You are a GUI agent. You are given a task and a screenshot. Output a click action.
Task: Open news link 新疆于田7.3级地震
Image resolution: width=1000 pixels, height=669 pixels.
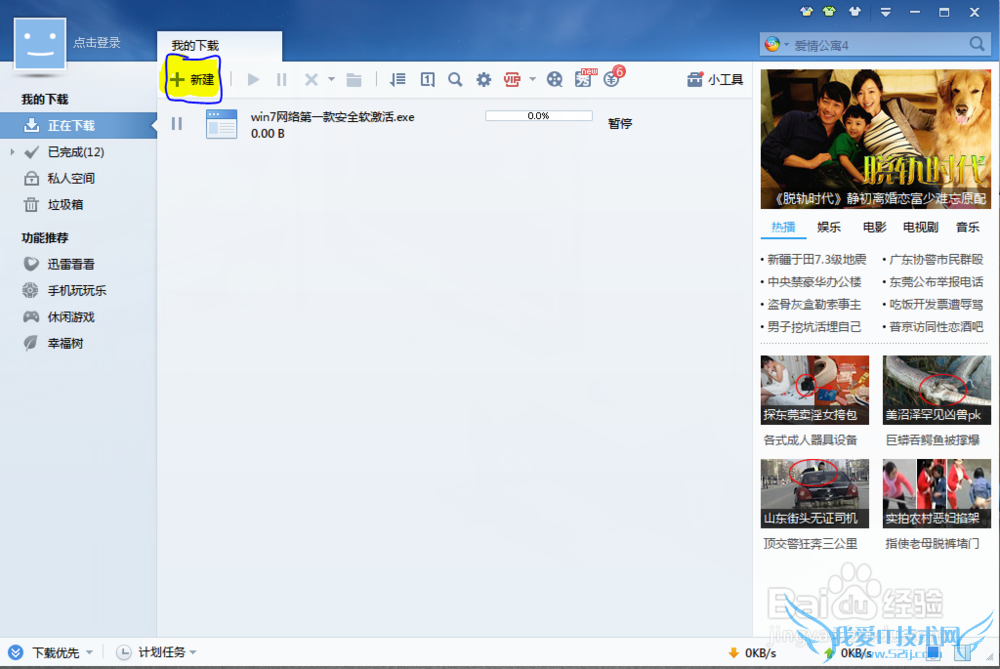[816, 260]
